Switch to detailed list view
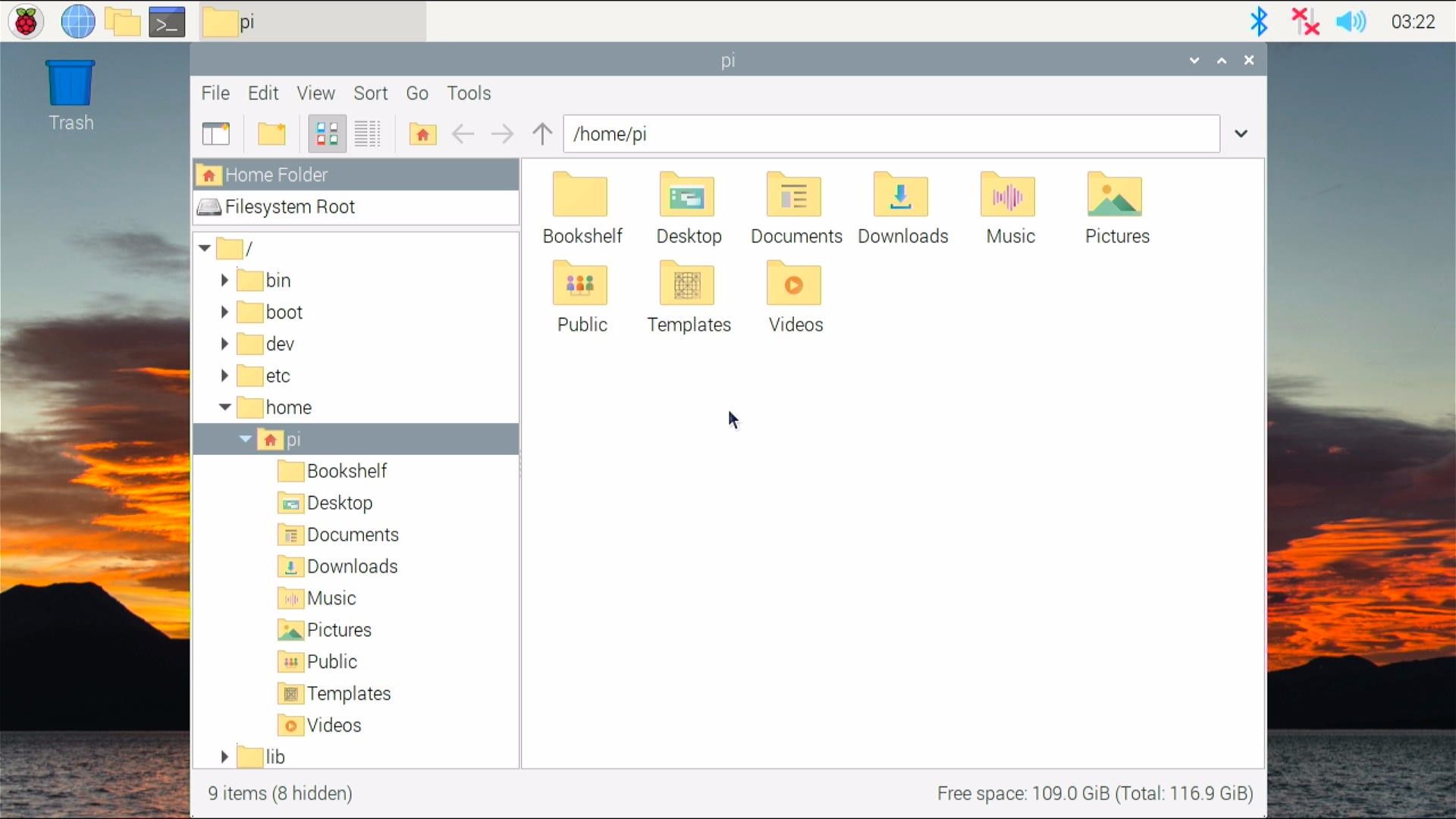The width and height of the screenshot is (1456, 819). click(368, 133)
